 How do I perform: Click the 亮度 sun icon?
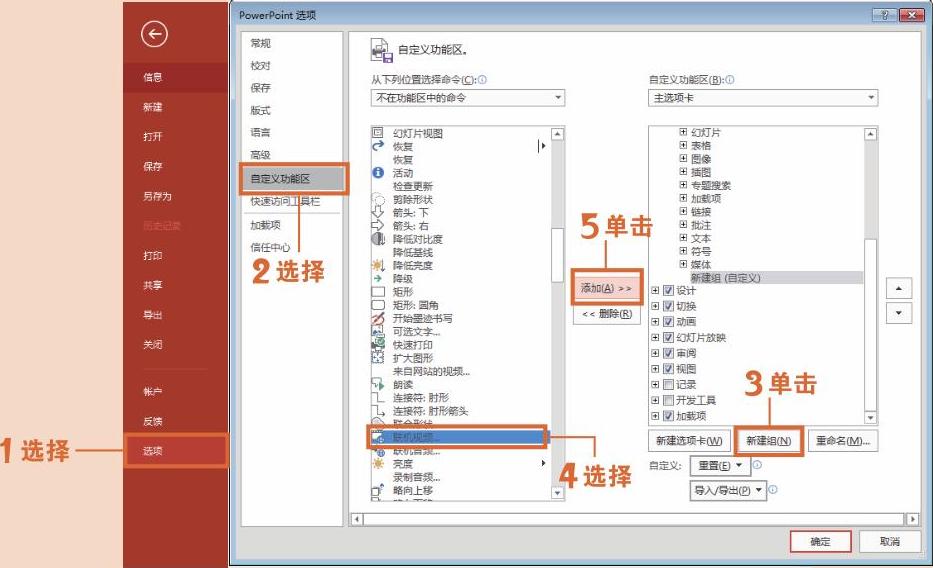pyautogui.click(x=378, y=463)
